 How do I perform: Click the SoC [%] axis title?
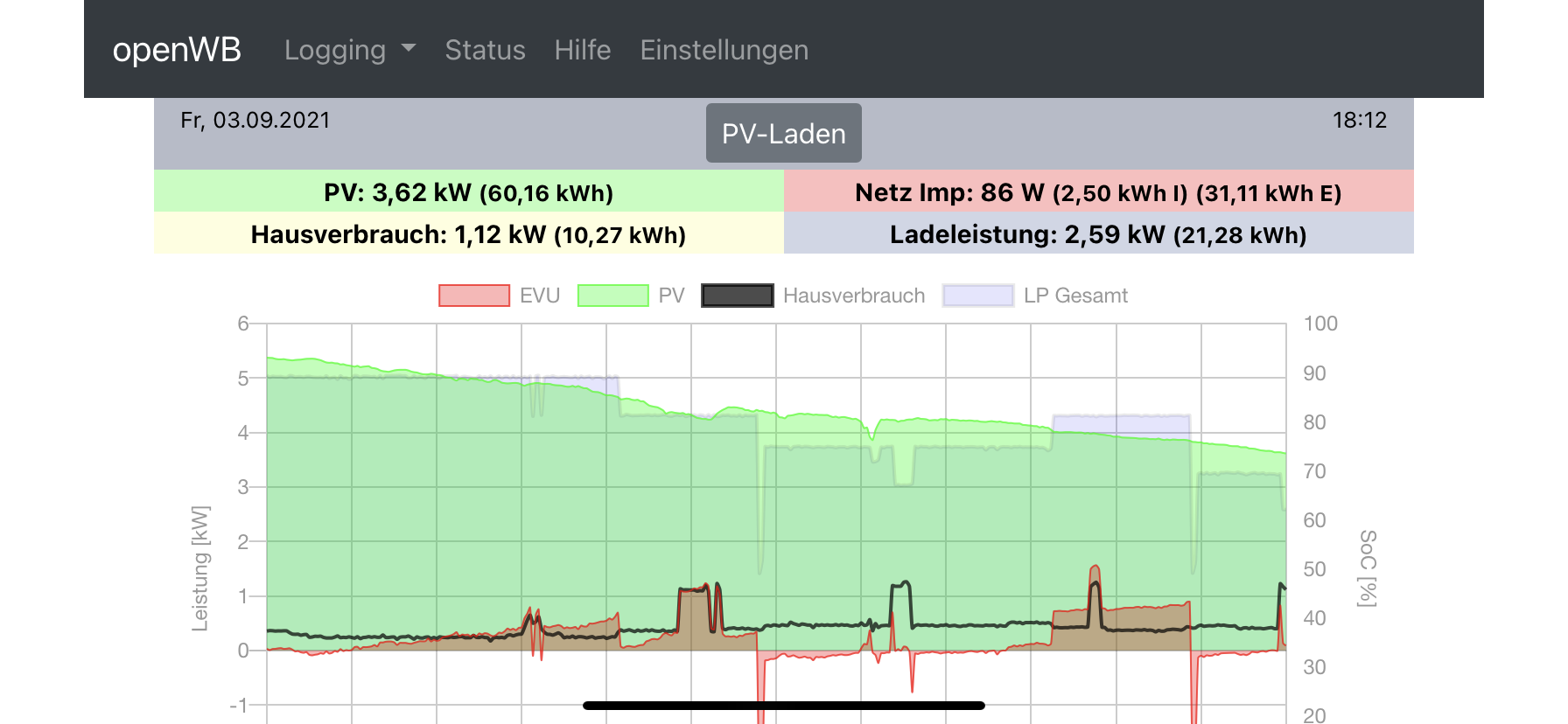(1368, 568)
